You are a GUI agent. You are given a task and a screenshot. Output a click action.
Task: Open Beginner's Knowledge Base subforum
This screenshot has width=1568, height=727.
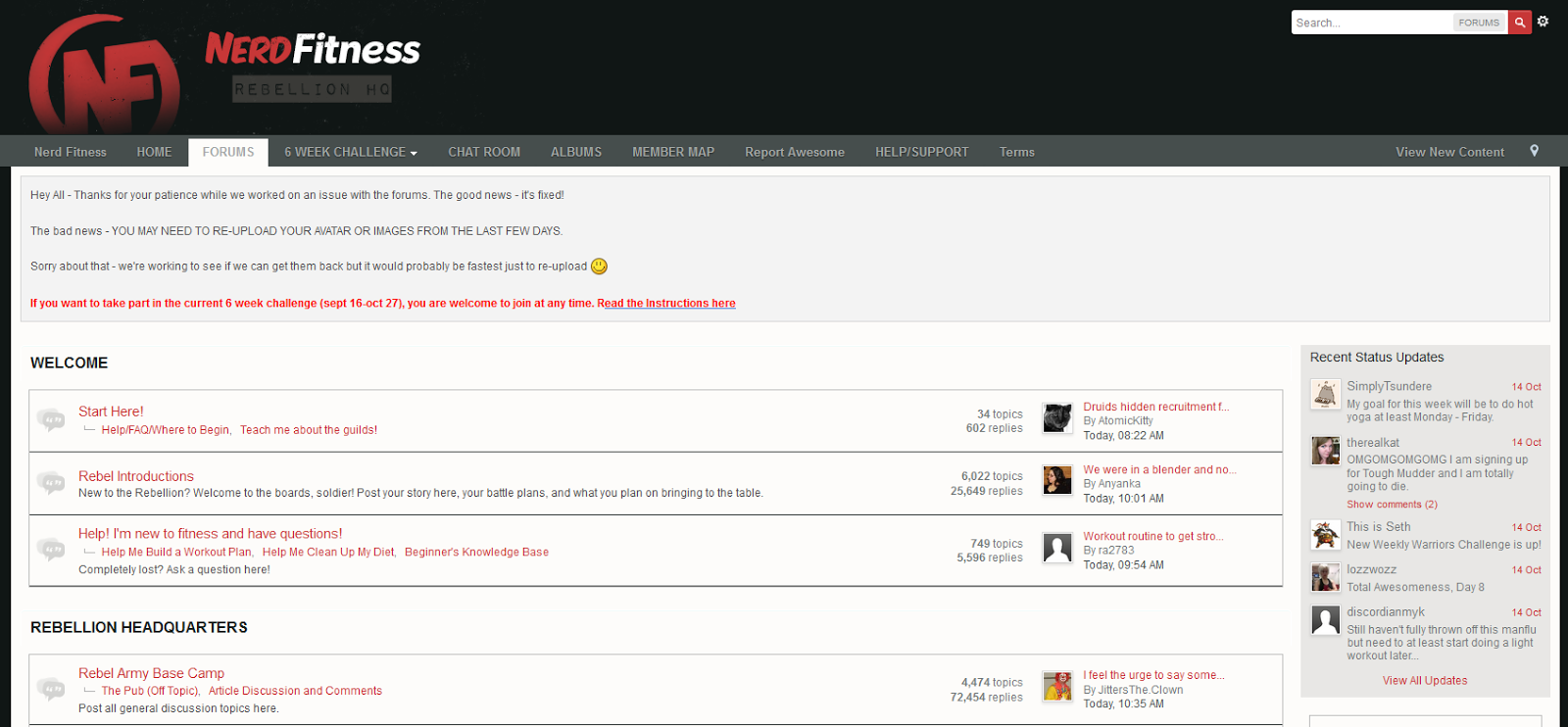point(476,553)
